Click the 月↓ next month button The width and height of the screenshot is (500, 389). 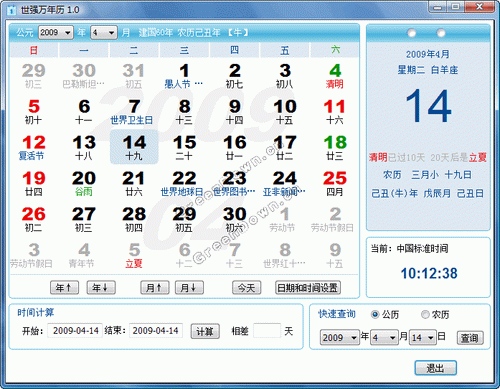(x=189, y=288)
